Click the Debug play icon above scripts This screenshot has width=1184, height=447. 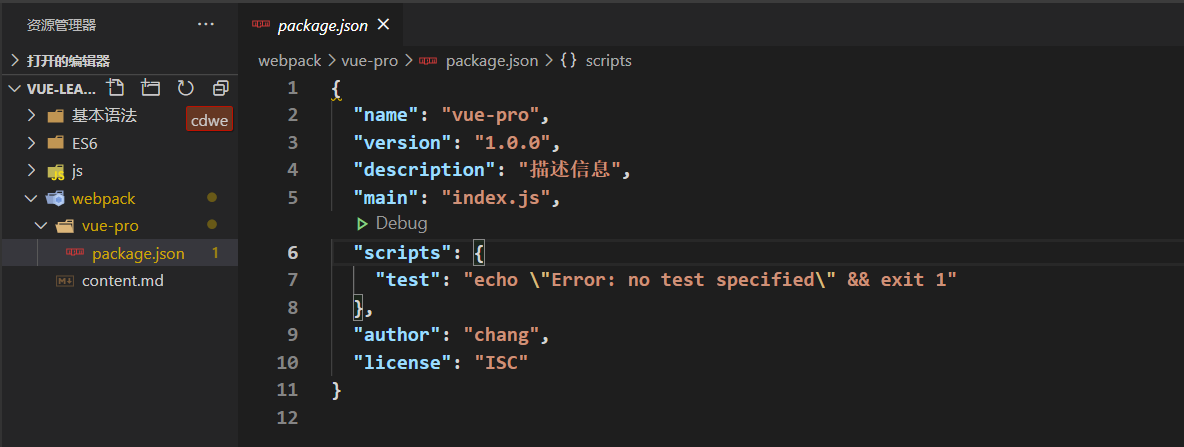point(362,223)
